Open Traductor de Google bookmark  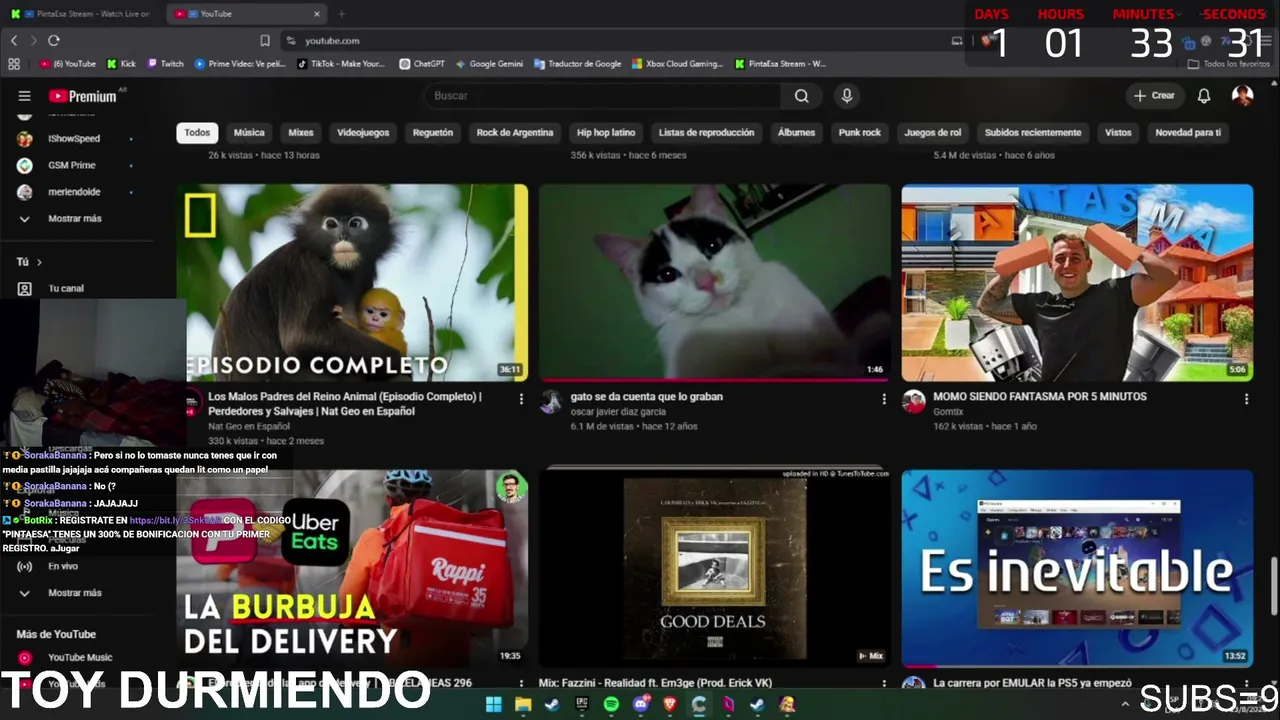(x=578, y=64)
